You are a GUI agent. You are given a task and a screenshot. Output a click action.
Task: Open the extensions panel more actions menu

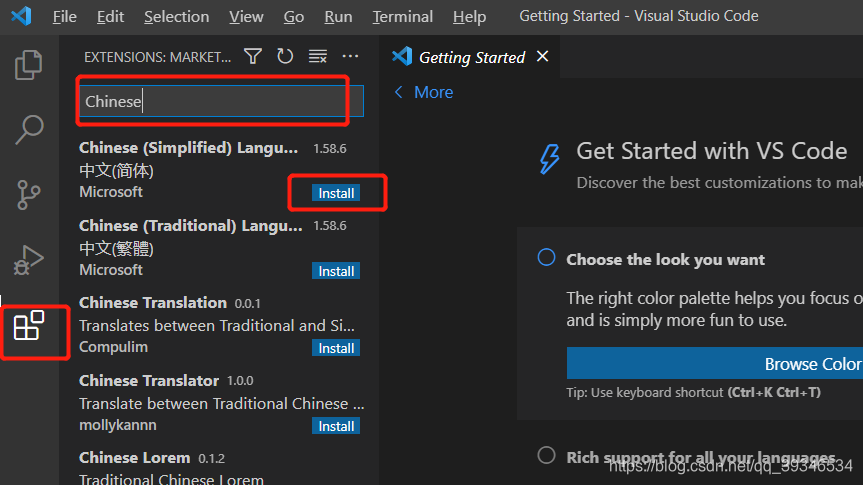tap(350, 57)
